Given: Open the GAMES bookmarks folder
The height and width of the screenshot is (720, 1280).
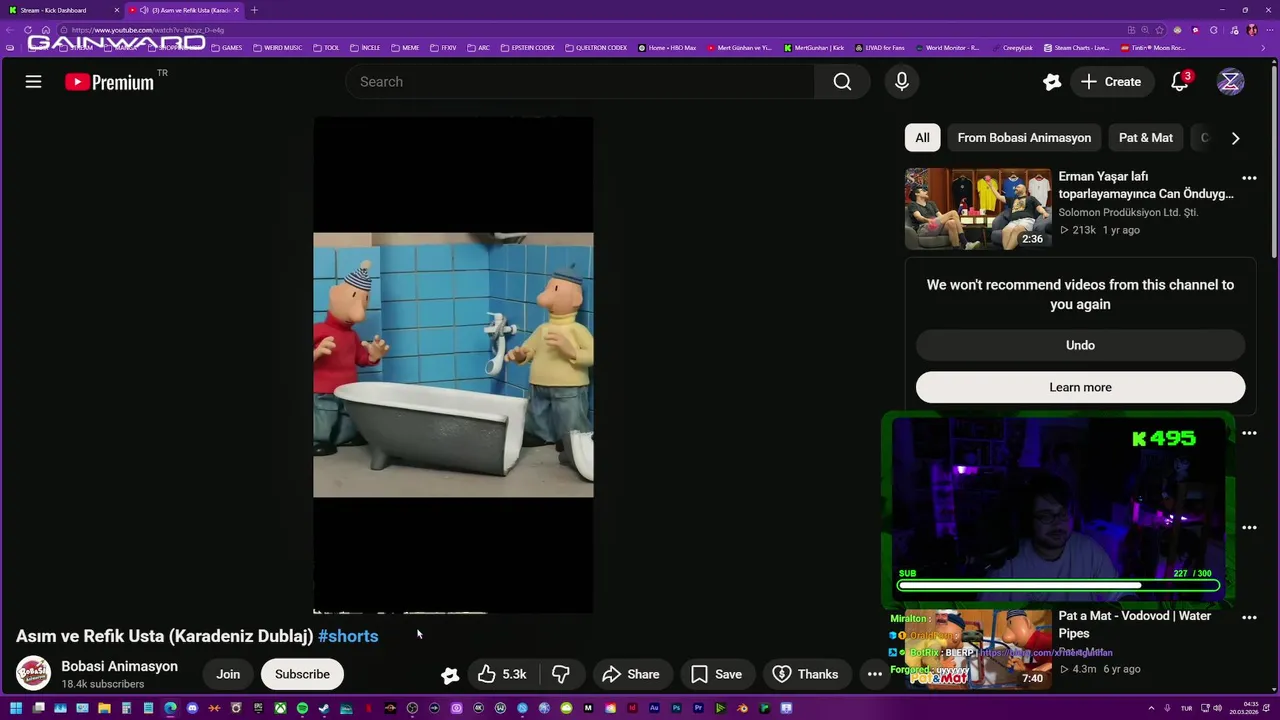Looking at the screenshot, I should [x=226, y=48].
